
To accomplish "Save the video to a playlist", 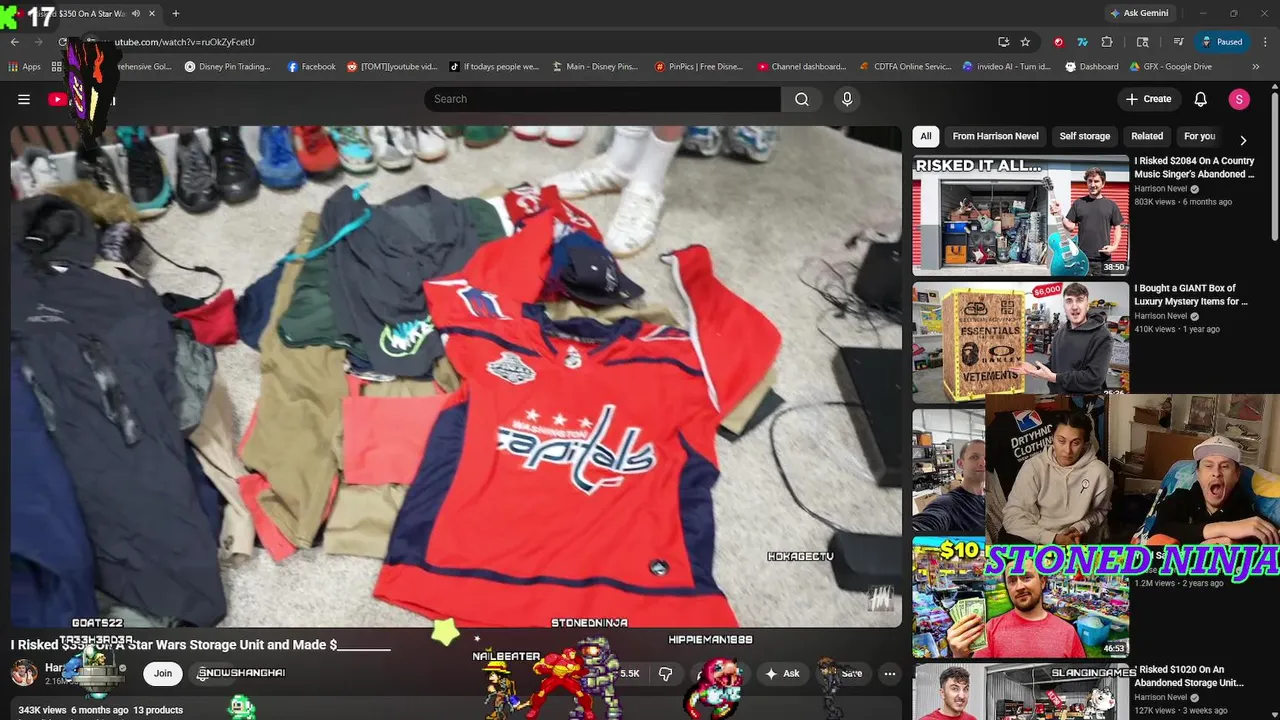I will click(844, 673).
